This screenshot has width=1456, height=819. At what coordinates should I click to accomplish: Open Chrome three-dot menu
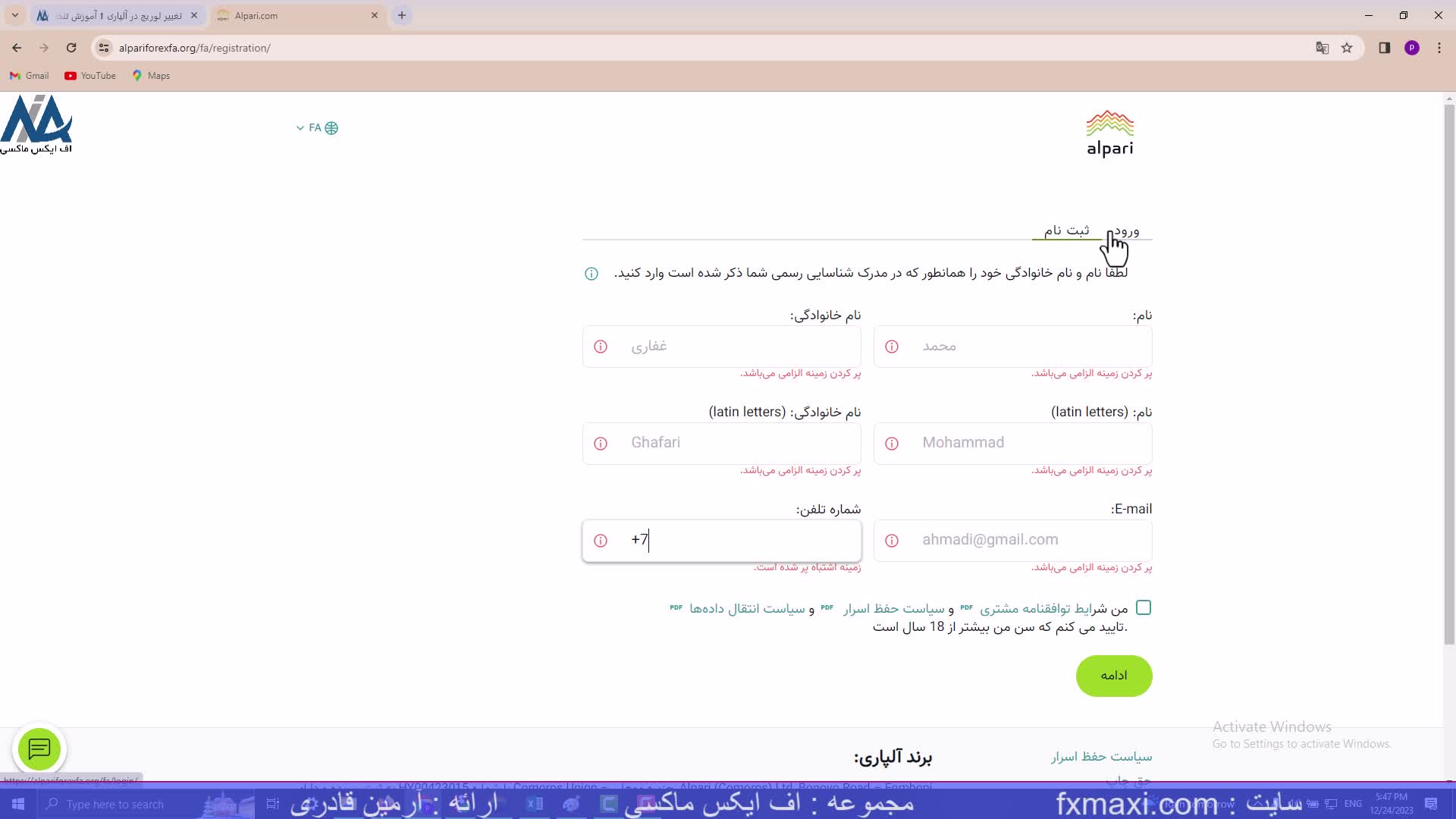pos(1439,48)
